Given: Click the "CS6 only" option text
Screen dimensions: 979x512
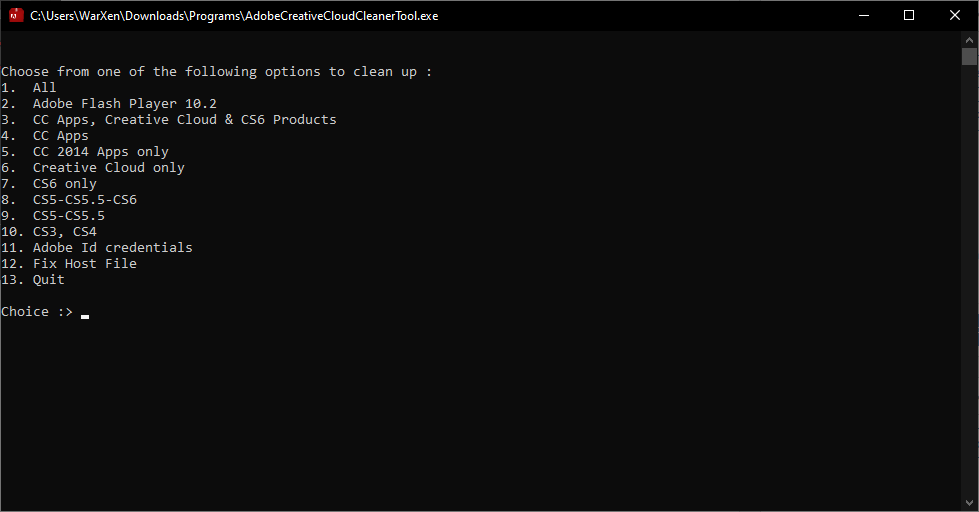Looking at the screenshot, I should (x=64, y=184).
